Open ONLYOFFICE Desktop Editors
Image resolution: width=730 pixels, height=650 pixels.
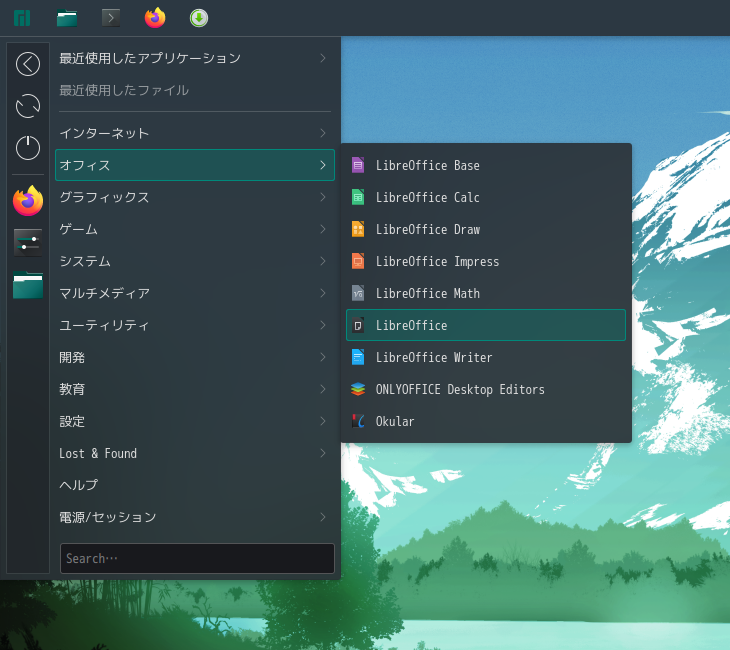click(x=486, y=389)
